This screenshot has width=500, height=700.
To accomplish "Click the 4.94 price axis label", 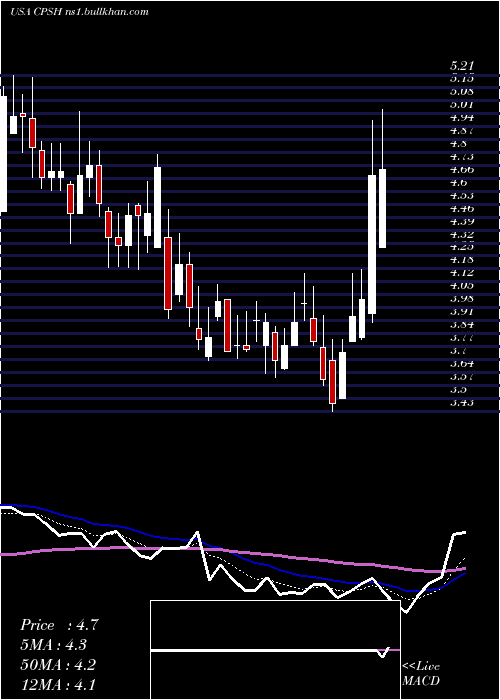I will point(462,118).
